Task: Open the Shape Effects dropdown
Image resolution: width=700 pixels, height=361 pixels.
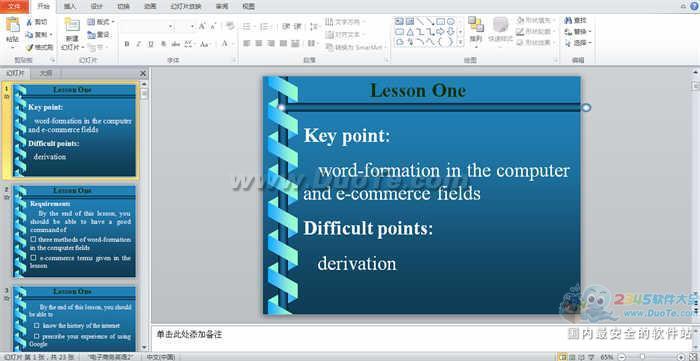Action: point(535,43)
